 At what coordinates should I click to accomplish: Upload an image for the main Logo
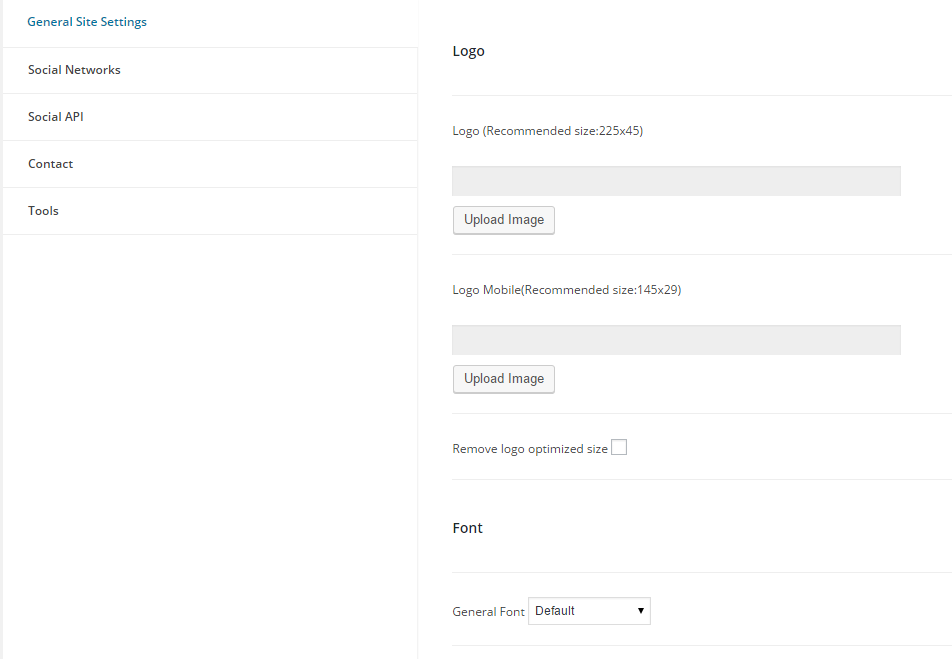[504, 220]
